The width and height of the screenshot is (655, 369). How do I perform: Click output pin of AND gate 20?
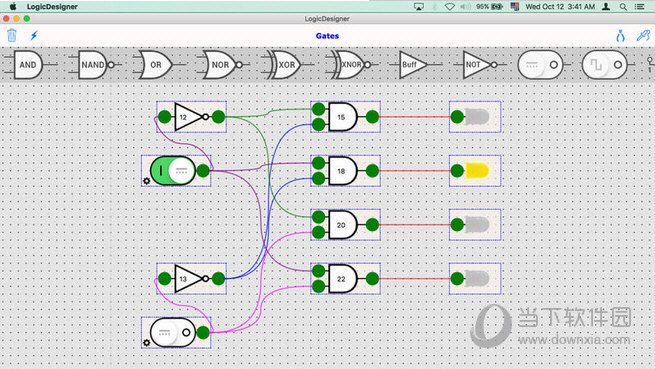point(372,225)
